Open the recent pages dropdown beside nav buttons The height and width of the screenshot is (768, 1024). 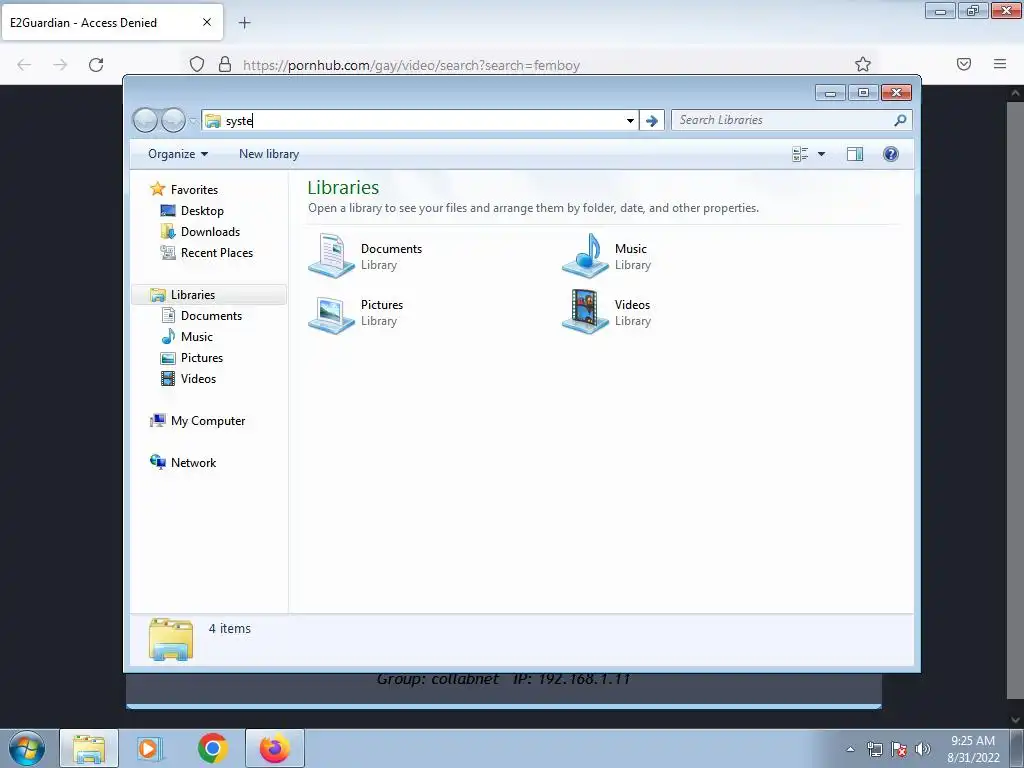click(x=193, y=121)
